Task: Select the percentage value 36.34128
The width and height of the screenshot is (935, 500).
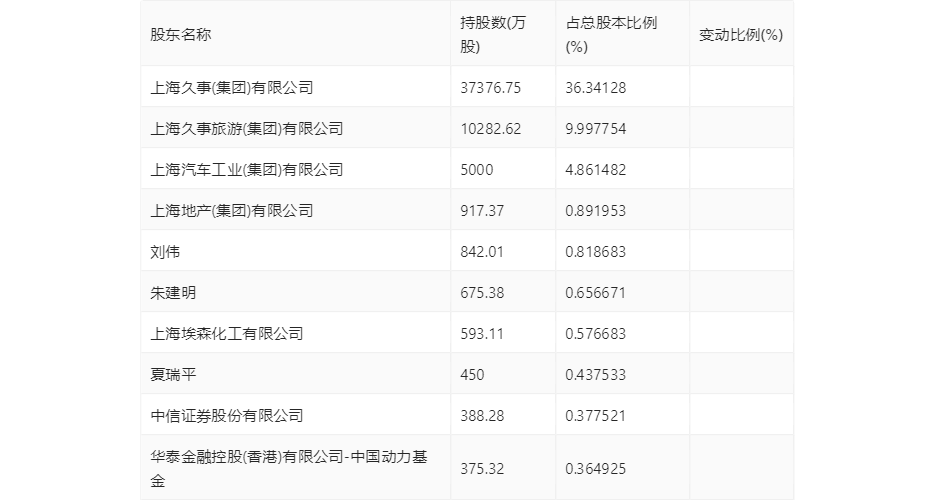Action: point(596,88)
